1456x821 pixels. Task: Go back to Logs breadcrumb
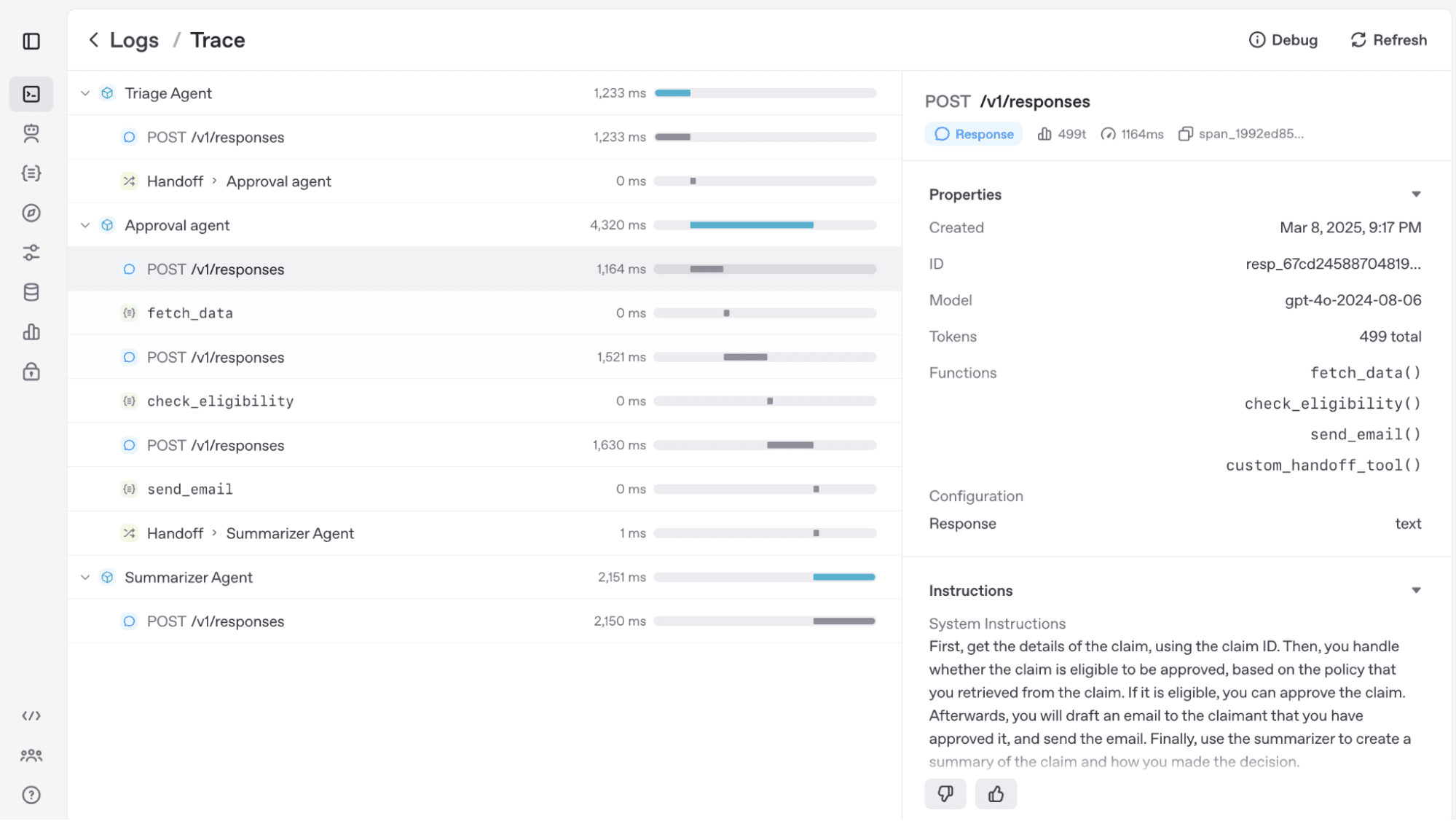tap(133, 40)
